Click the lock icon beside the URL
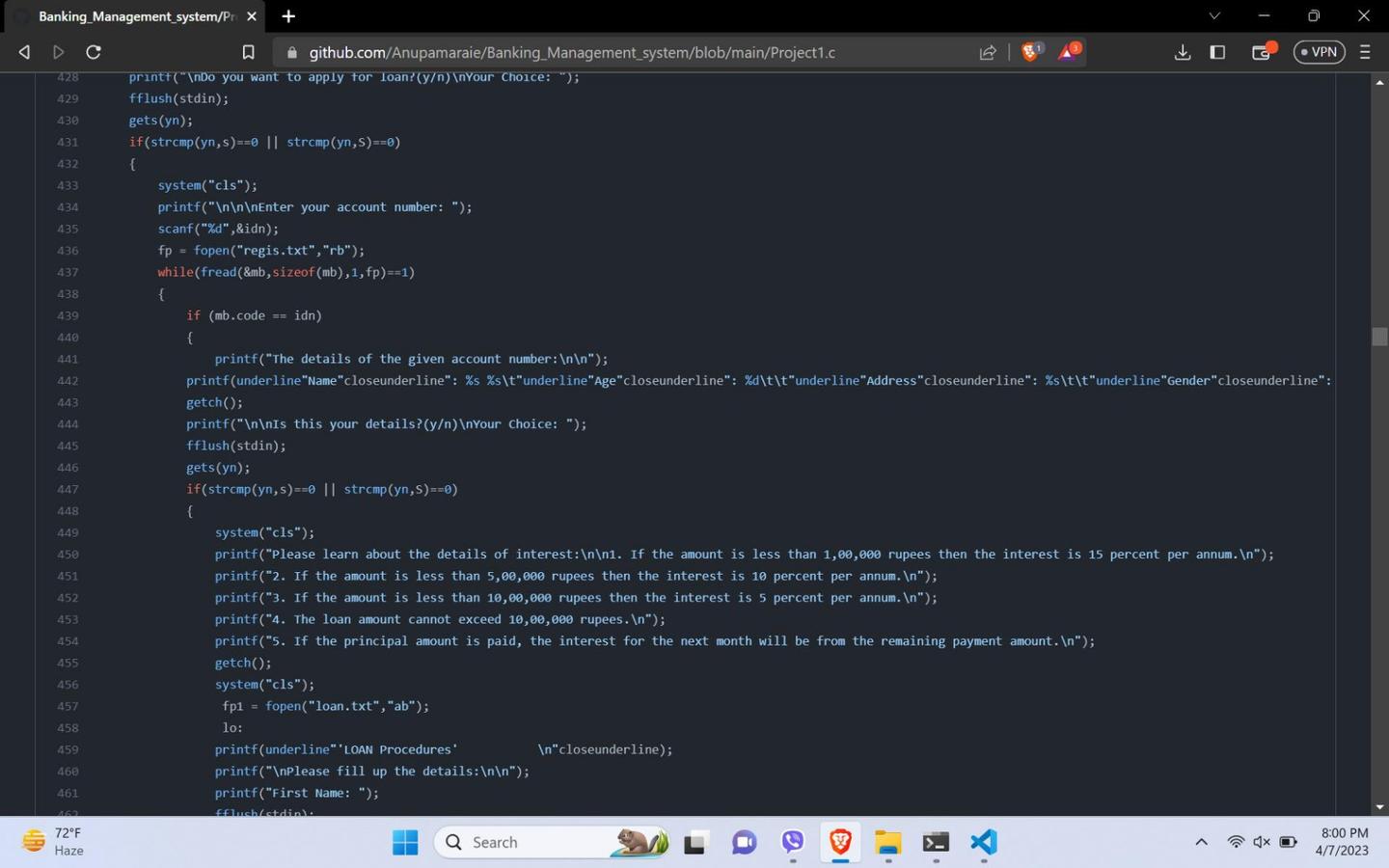Viewport: 1389px width, 868px height. [x=291, y=52]
